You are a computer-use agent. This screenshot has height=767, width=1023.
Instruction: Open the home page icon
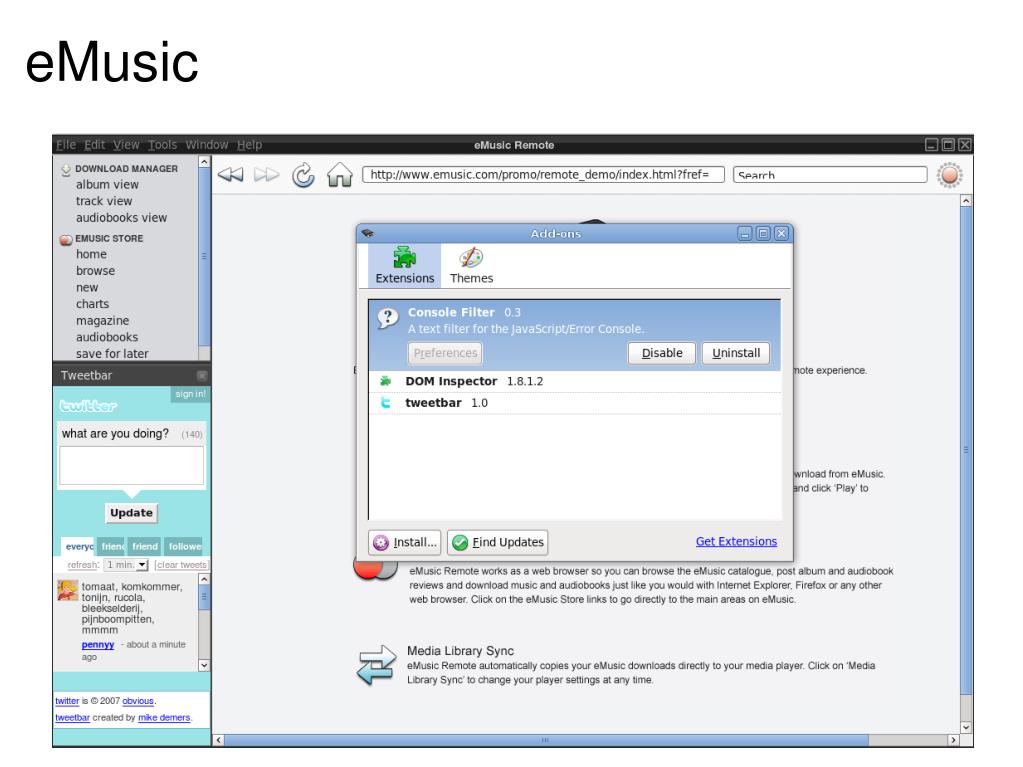coord(340,175)
